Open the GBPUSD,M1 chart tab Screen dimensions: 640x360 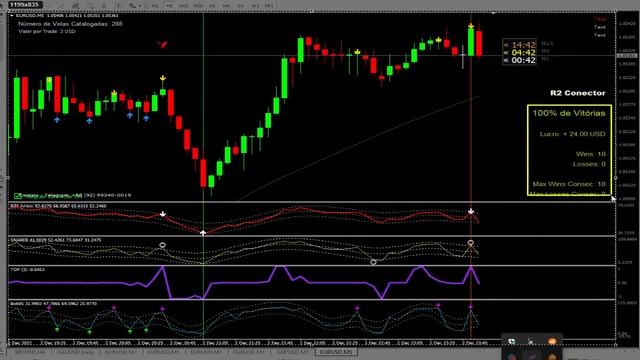pos(293,352)
